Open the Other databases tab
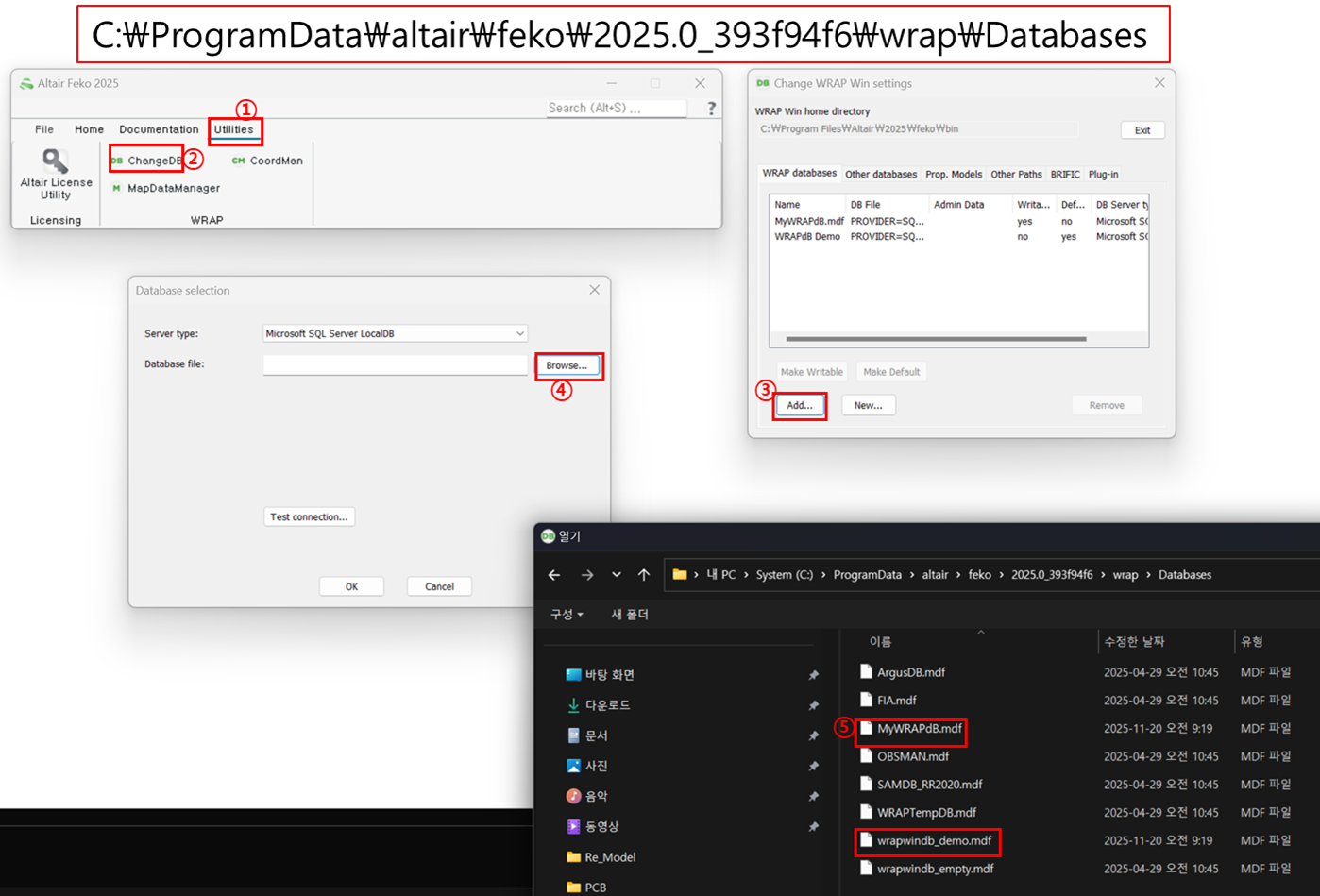 881,175
